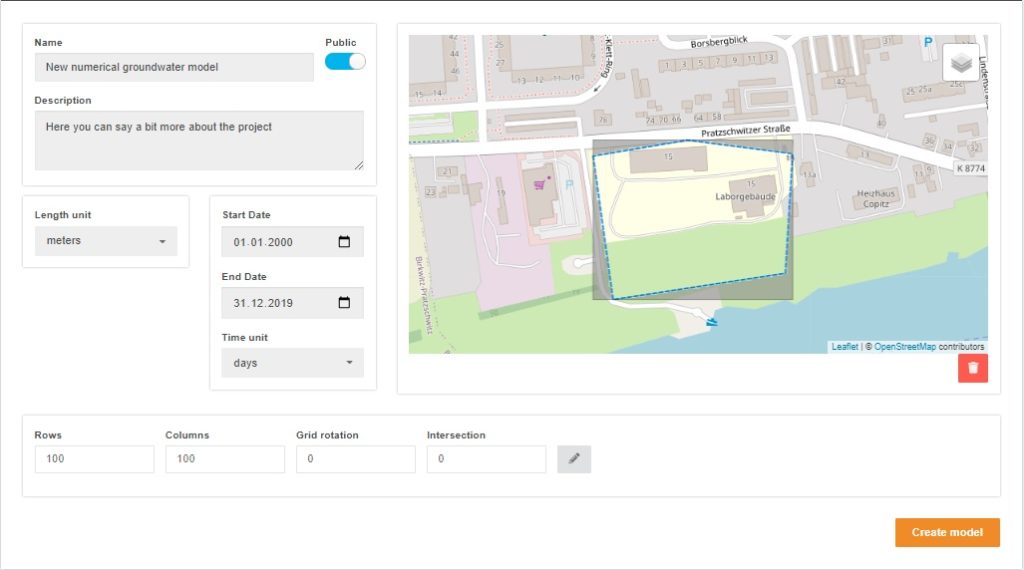Delete the drawn area with the red trash button
This screenshot has height=570, width=1024.
point(972,368)
